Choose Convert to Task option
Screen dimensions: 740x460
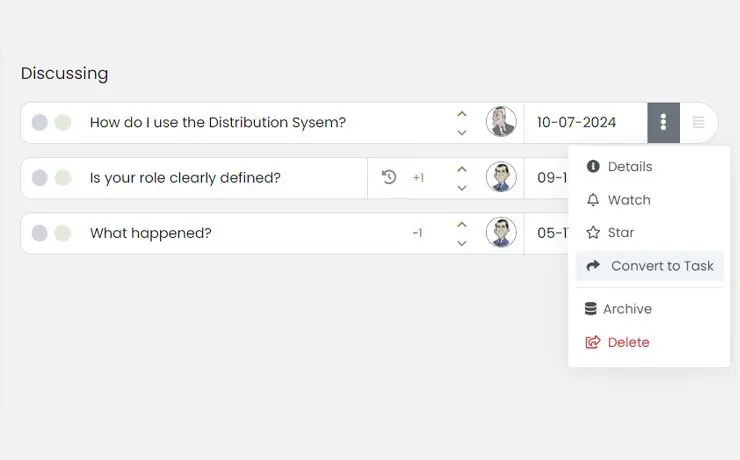[x=661, y=266]
